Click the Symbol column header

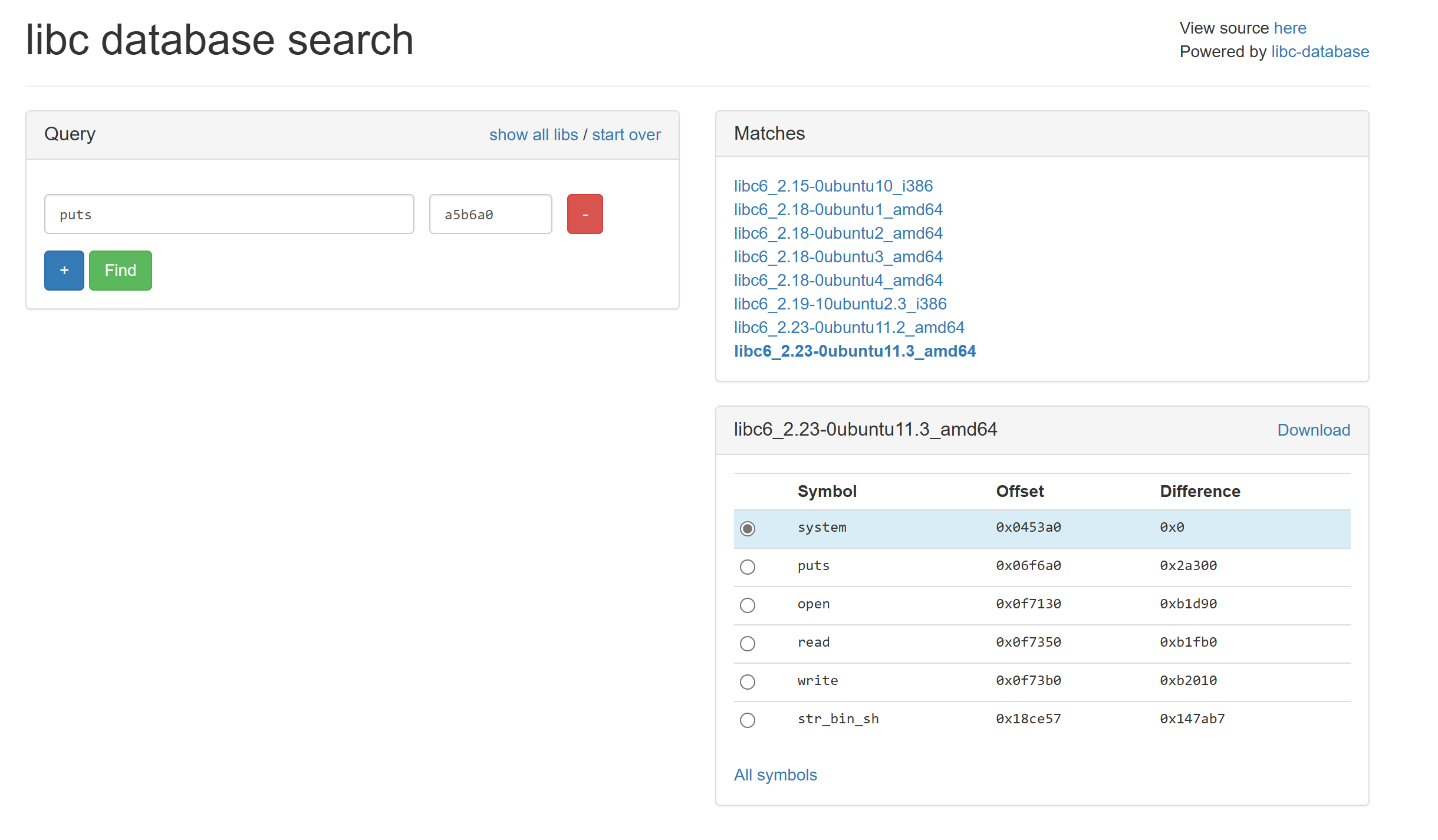point(827,491)
